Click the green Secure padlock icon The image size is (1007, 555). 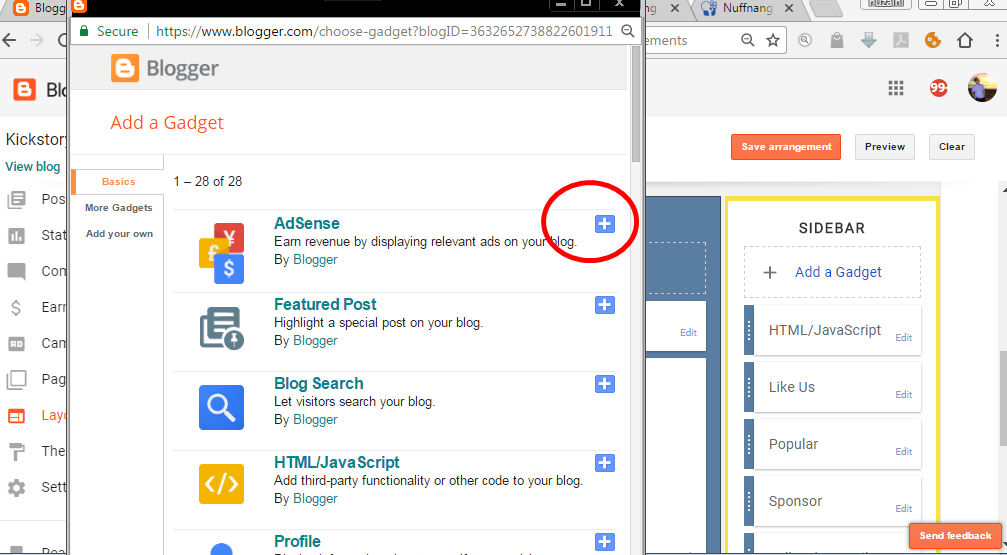pos(83,31)
